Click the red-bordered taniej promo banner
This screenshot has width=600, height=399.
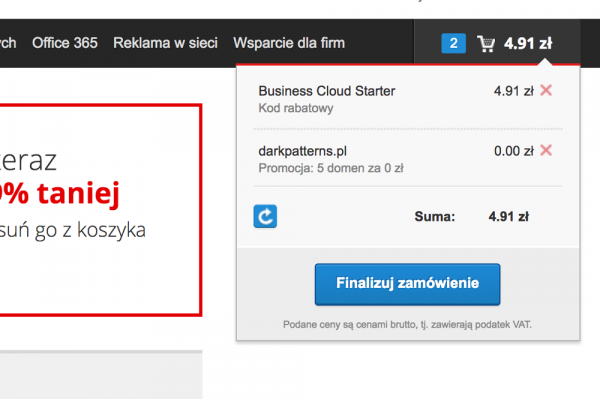pyautogui.click(x=100, y=210)
